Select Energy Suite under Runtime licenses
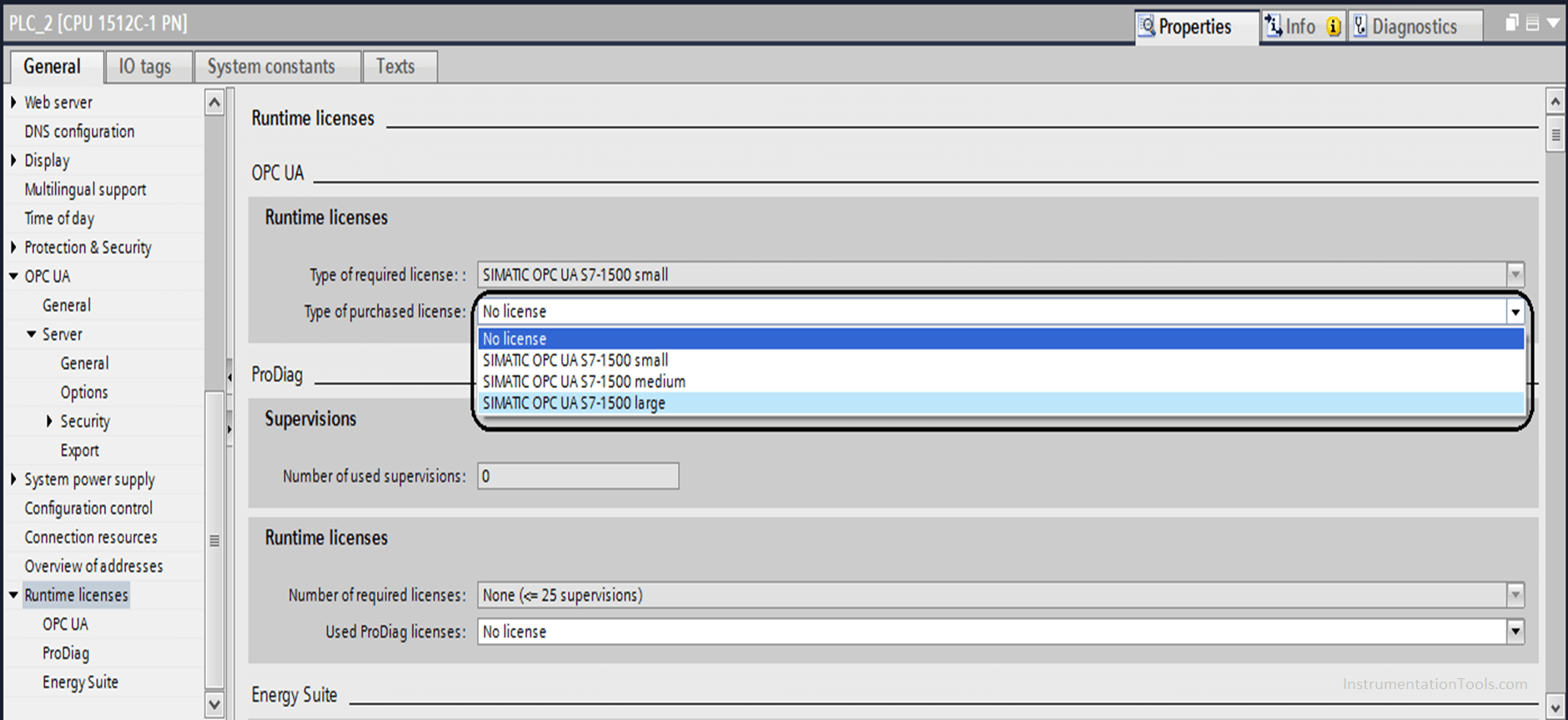Viewport: 1568px width, 720px height. 80,682
